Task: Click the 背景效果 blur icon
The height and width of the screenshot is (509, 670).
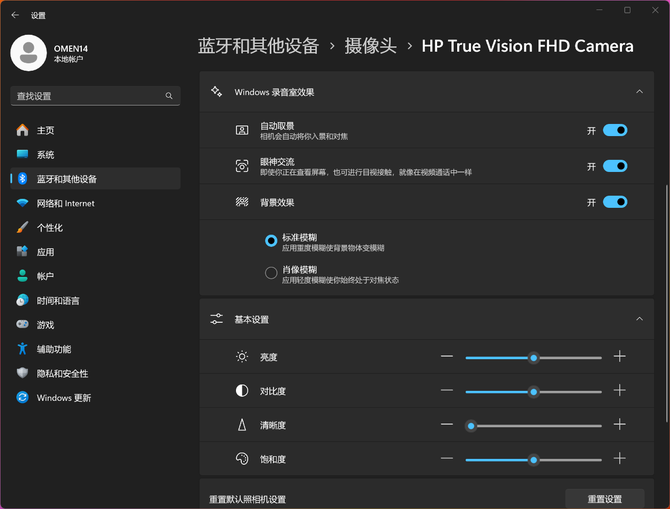Action: tap(242, 202)
